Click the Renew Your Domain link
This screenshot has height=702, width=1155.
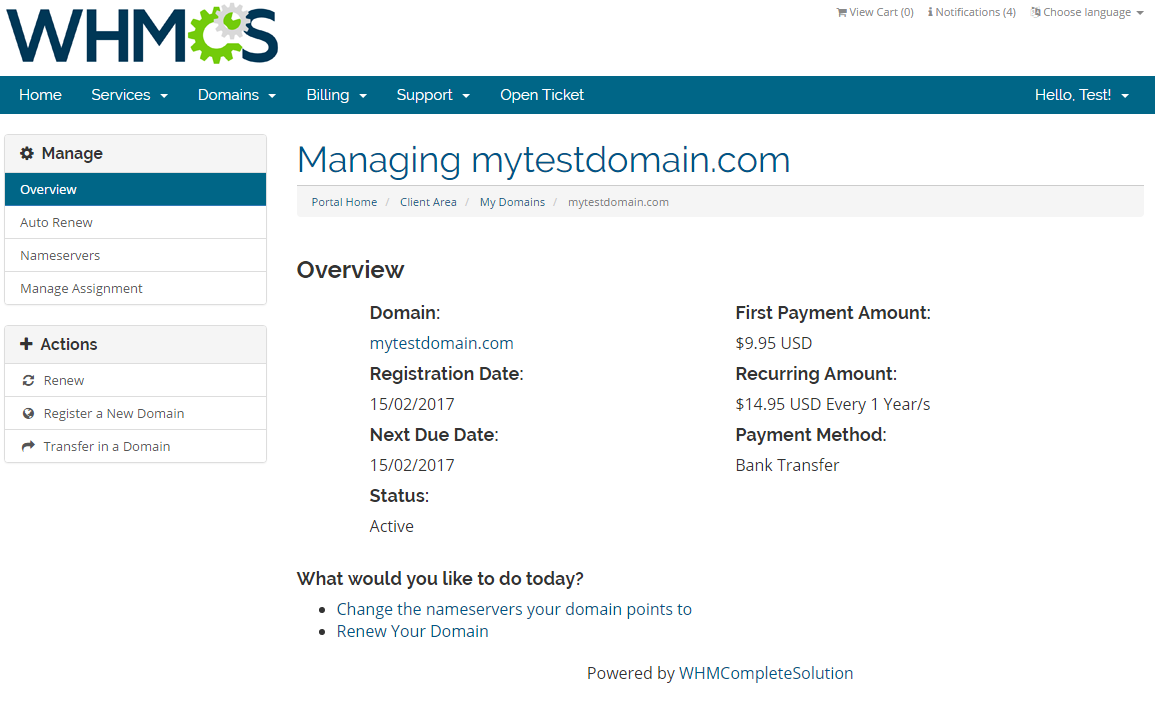pyautogui.click(x=412, y=631)
